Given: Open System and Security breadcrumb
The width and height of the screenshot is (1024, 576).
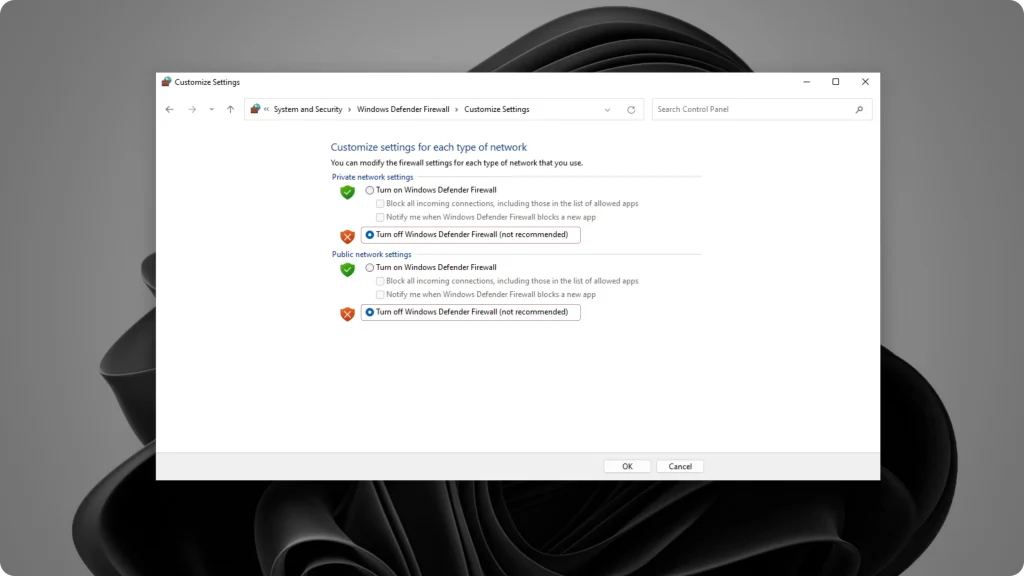Looking at the screenshot, I should pos(308,109).
